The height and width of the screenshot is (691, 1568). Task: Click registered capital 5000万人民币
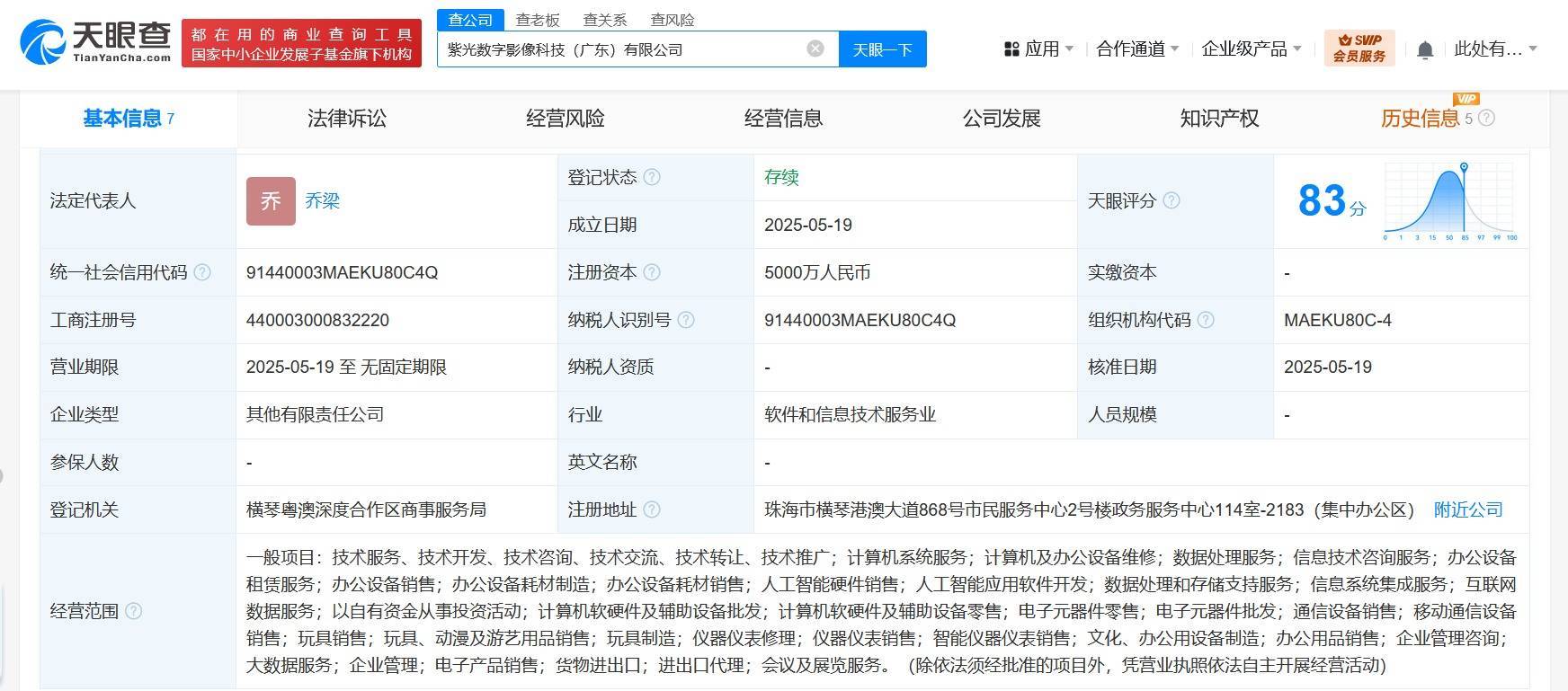[x=817, y=272]
